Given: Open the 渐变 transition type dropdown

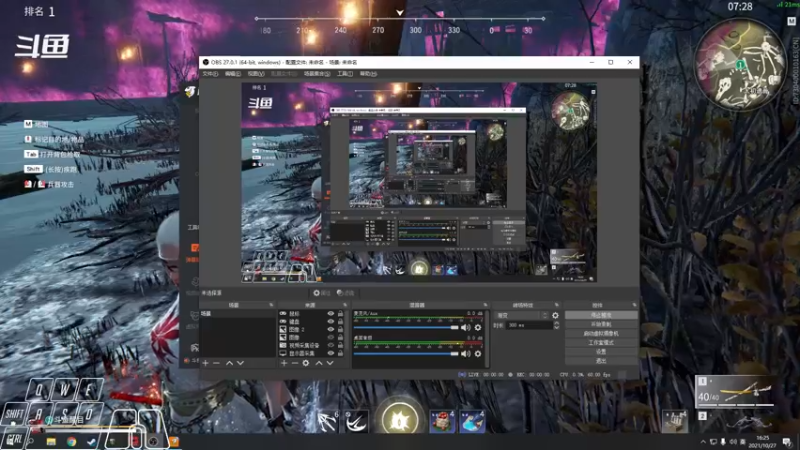Looking at the screenshot, I should (x=520, y=316).
